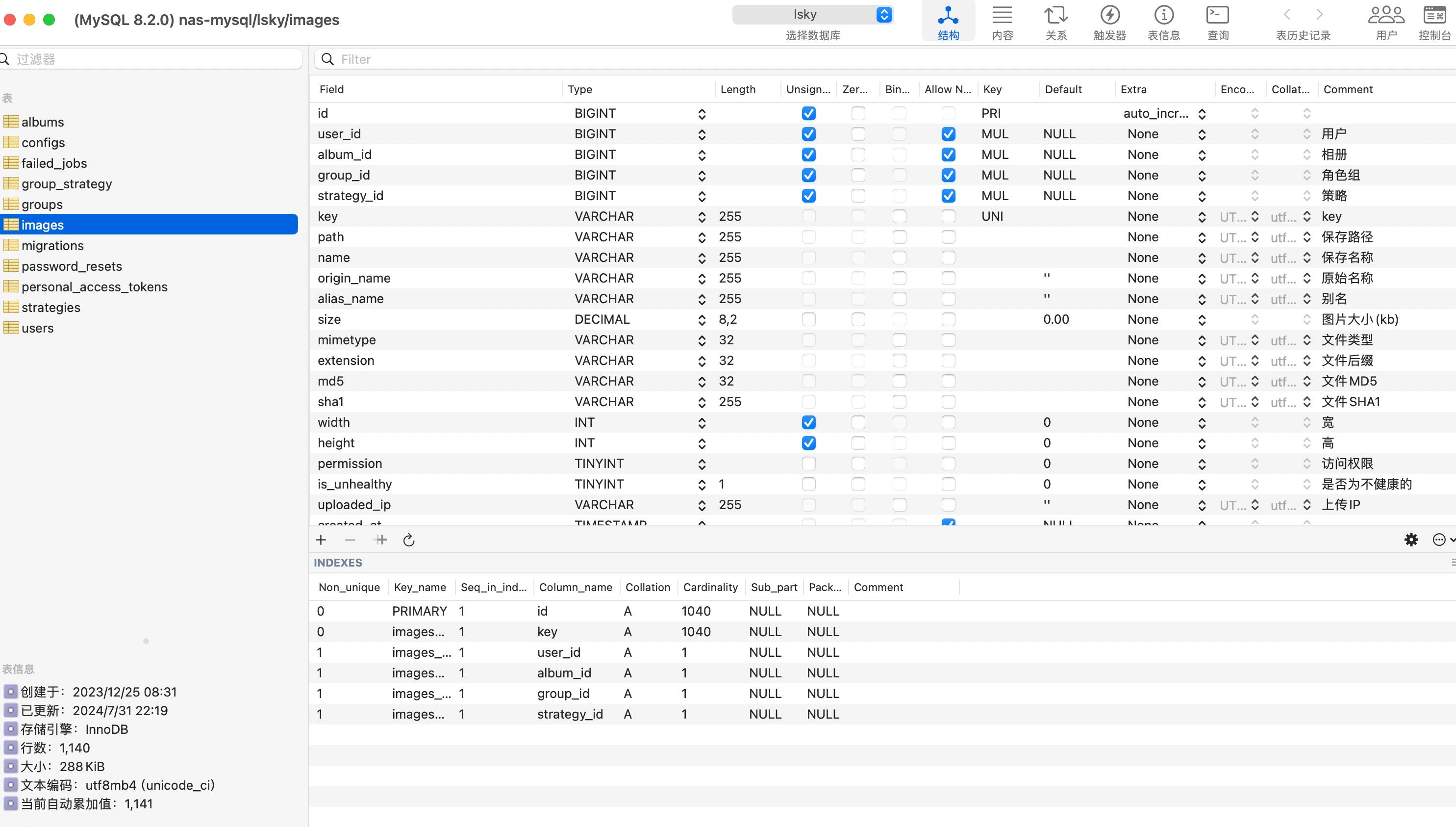Viewport: 1456px width, 827px height.
Task: Open the lsky database selector dropdown
Action: click(x=813, y=15)
